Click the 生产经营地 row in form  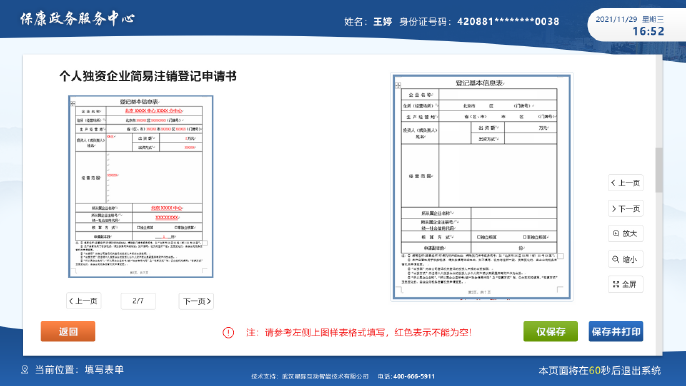pyautogui.click(x=479, y=117)
